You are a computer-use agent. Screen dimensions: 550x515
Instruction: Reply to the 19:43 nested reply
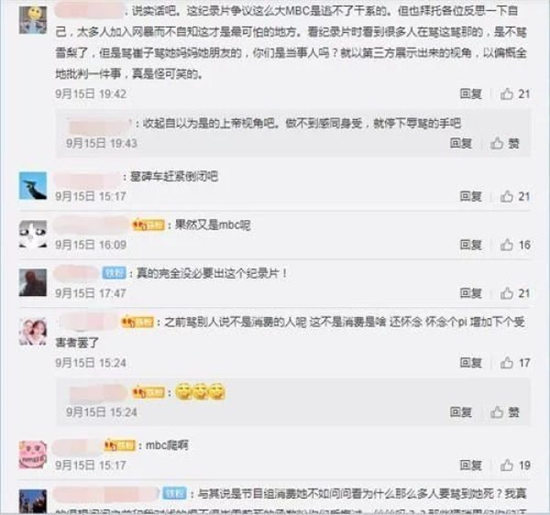(461, 143)
